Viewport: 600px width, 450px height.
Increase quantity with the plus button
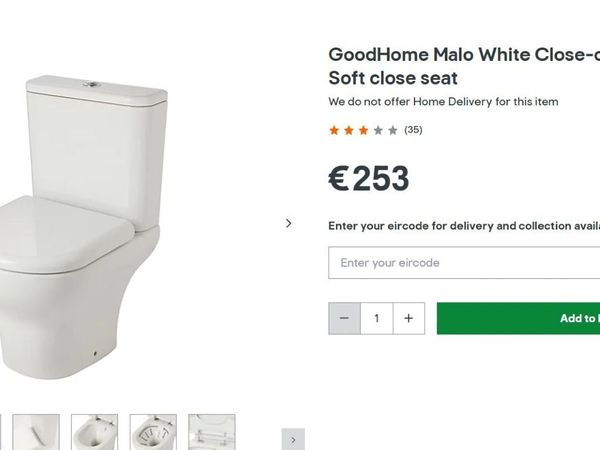[408, 318]
